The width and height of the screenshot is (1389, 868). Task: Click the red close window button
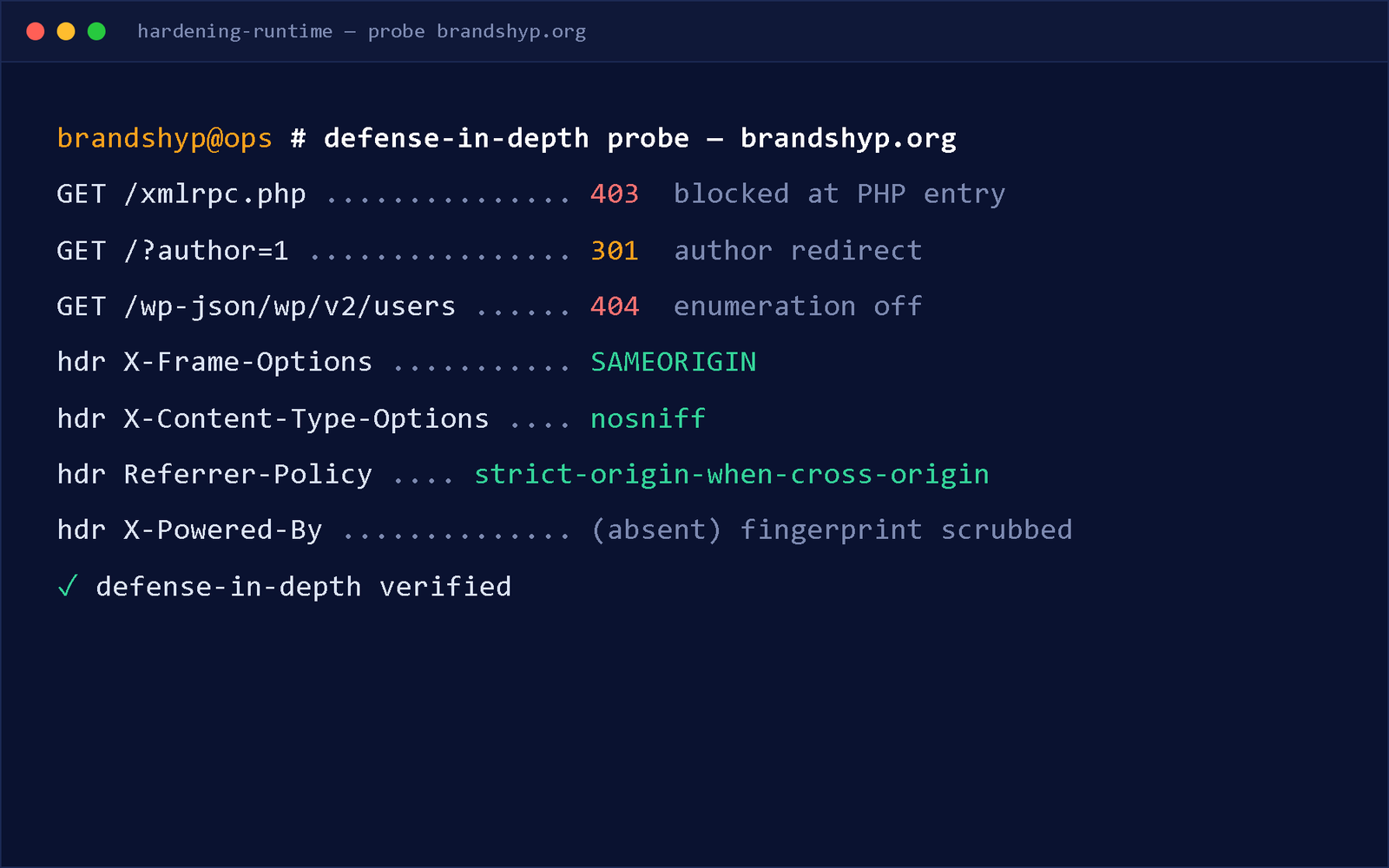coord(36,31)
